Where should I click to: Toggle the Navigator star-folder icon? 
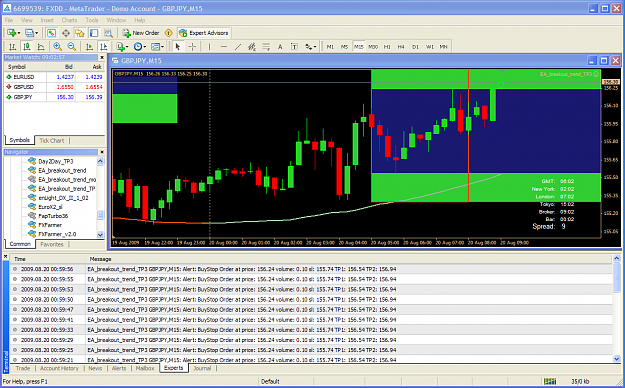point(80,33)
